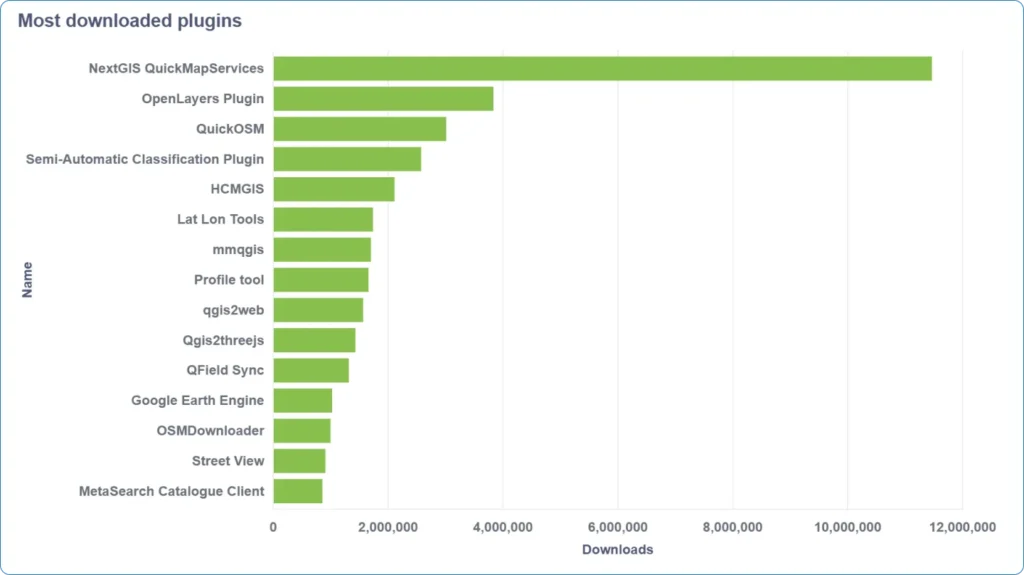Screen dimensions: 1024x575
Task: Click the 'qgis2web' axis label
Action: pyautogui.click(x=233, y=310)
